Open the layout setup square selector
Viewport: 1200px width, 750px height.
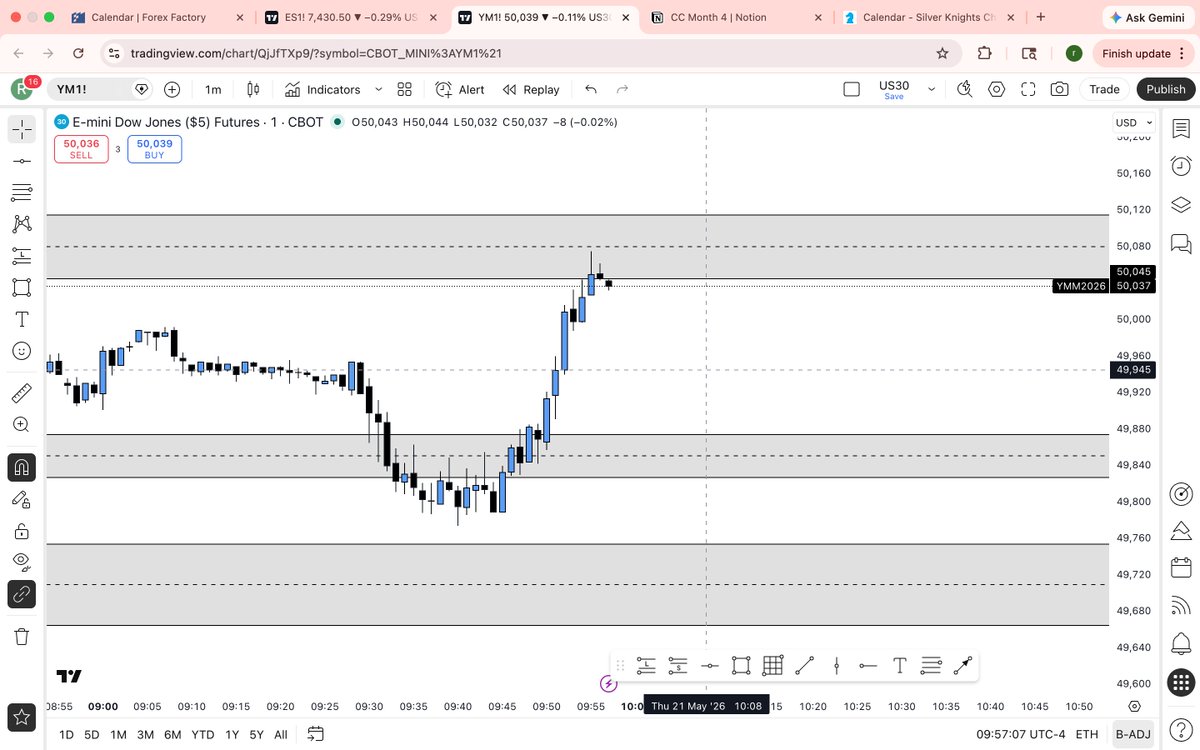851,89
